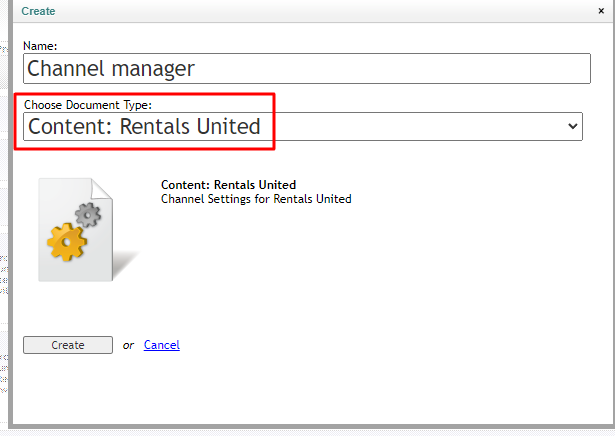This screenshot has height=436, width=615.
Task: Click the document with gears icon
Action: (x=89, y=230)
